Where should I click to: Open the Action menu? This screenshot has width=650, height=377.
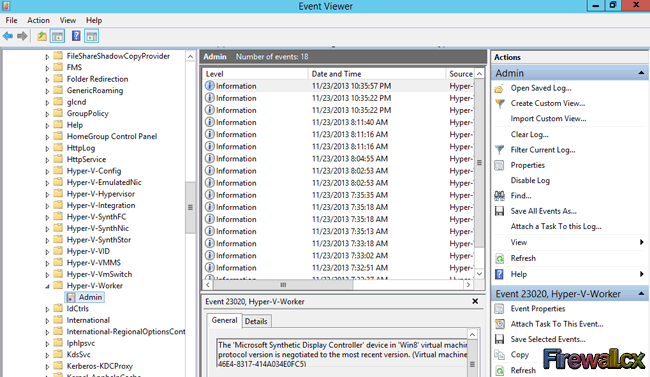(x=38, y=20)
